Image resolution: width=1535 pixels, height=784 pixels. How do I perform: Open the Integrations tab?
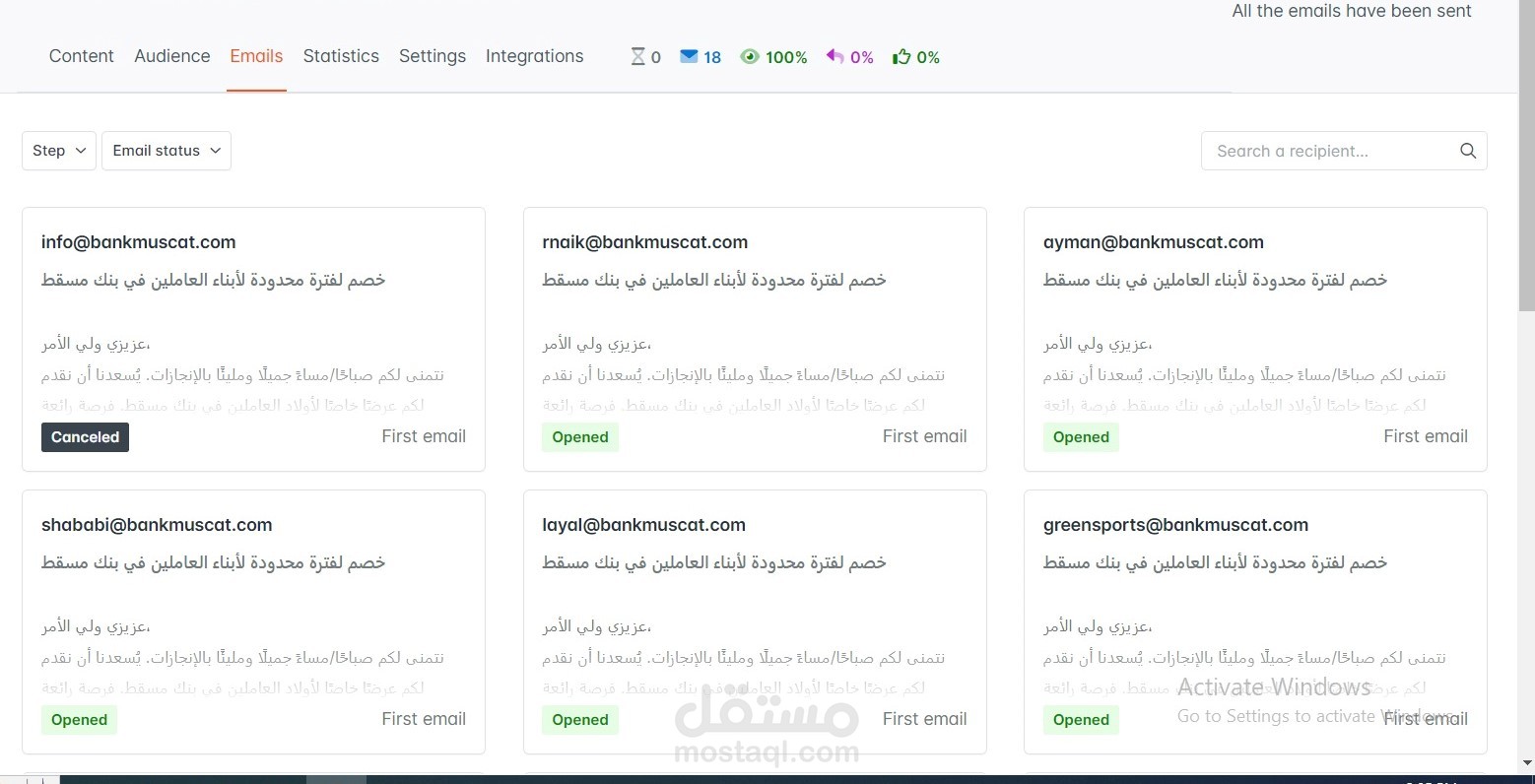pyautogui.click(x=534, y=56)
